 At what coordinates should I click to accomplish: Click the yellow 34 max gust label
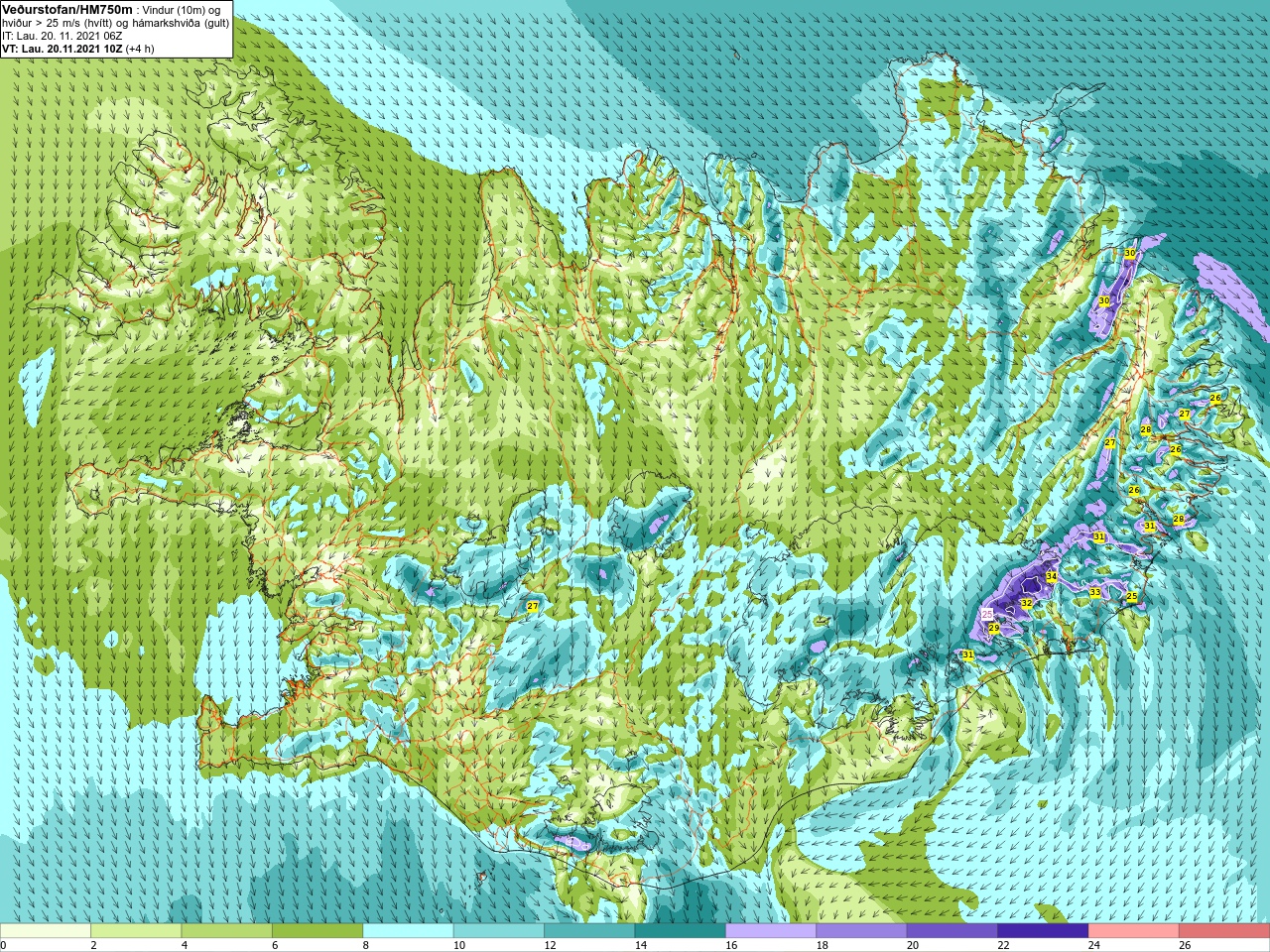(1051, 576)
